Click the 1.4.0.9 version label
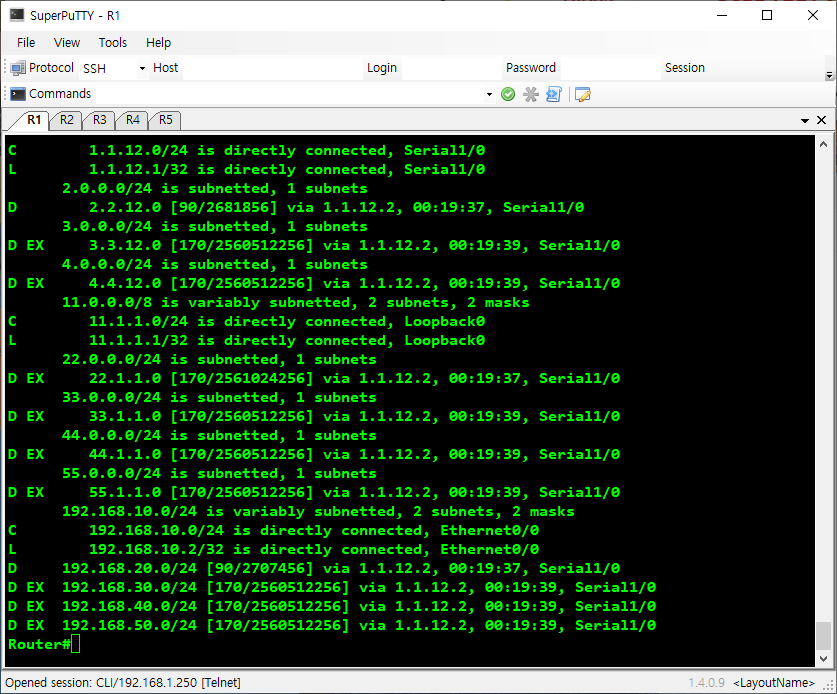The height and width of the screenshot is (694, 837). click(x=707, y=683)
